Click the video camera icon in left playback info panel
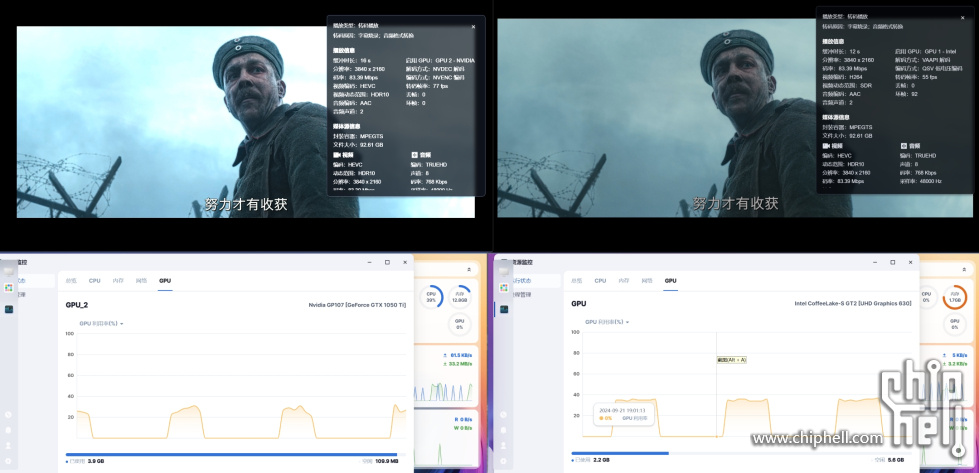This screenshot has width=979, height=473. 337,154
